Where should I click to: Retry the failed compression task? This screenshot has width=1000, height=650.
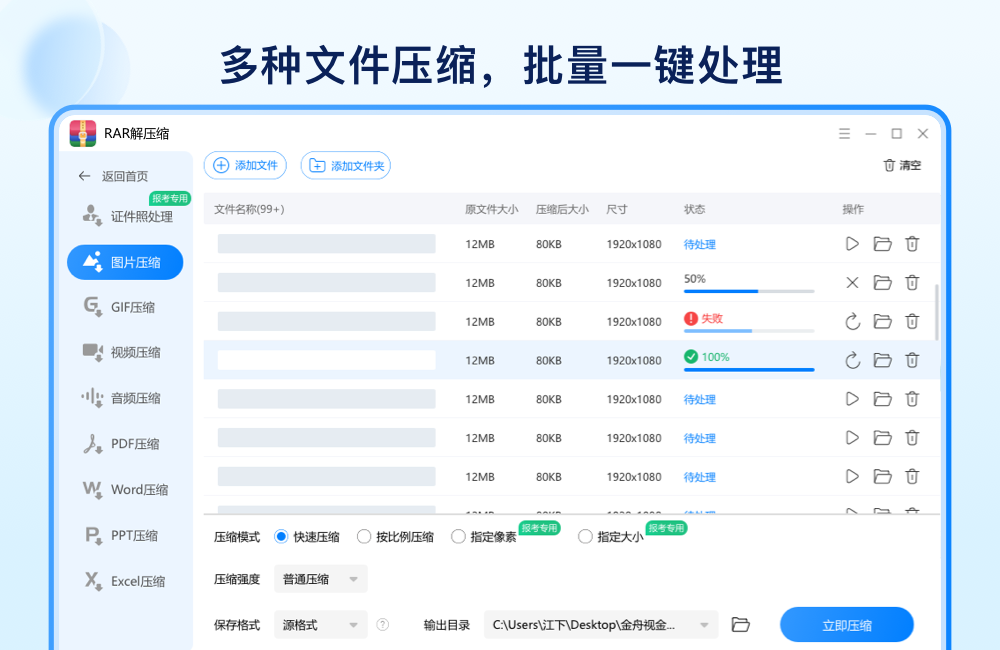851,321
